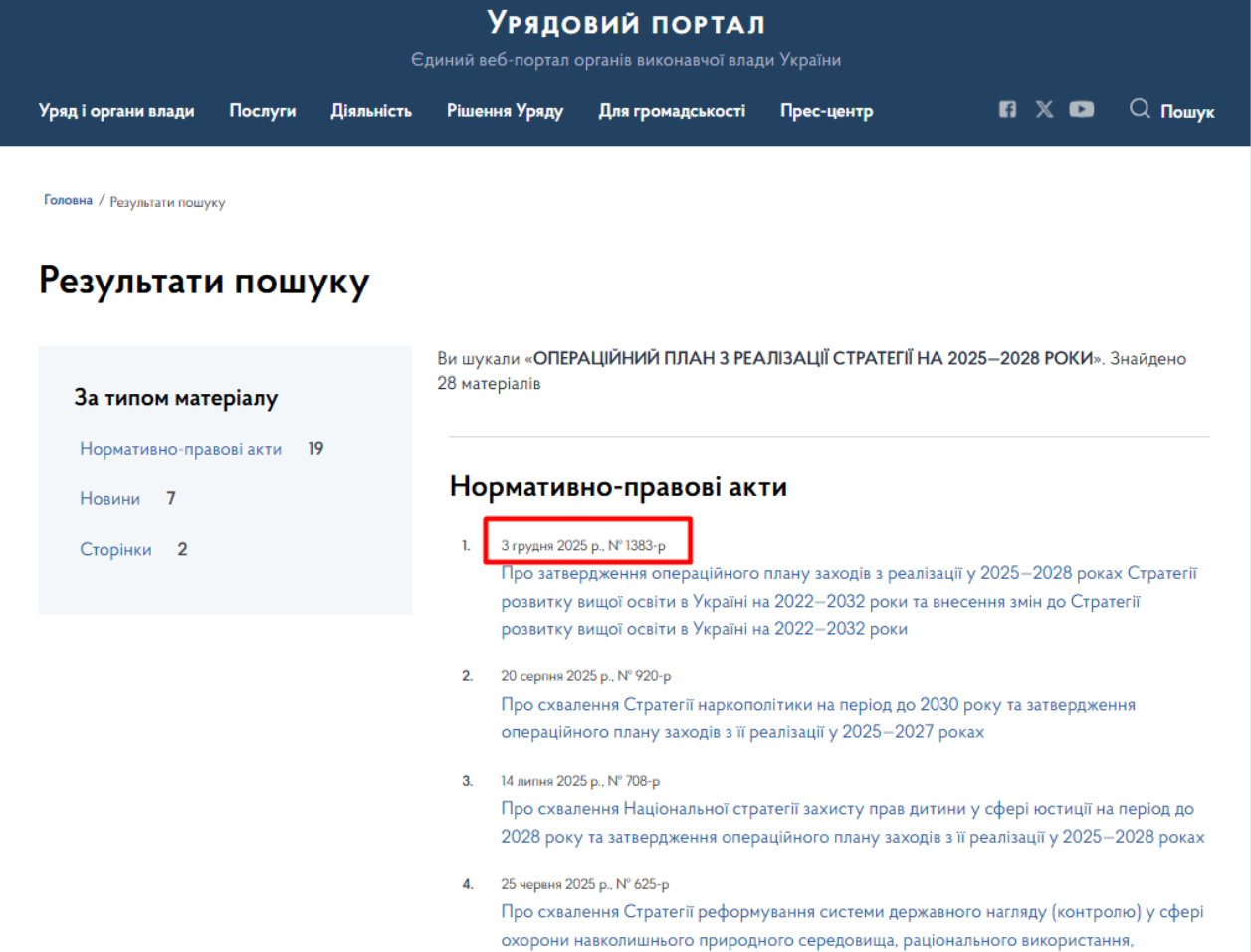Screen dimensions: 1251x952
Task: Open the X (Twitter) social icon
Action: (x=1044, y=109)
